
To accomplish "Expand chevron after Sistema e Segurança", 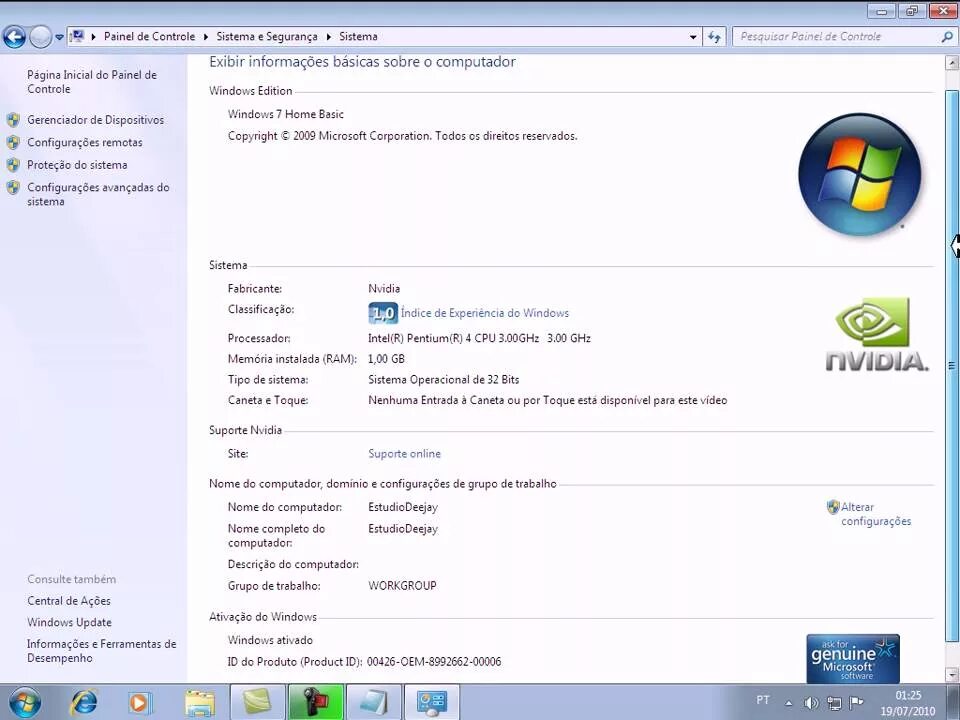I will tap(329, 37).
